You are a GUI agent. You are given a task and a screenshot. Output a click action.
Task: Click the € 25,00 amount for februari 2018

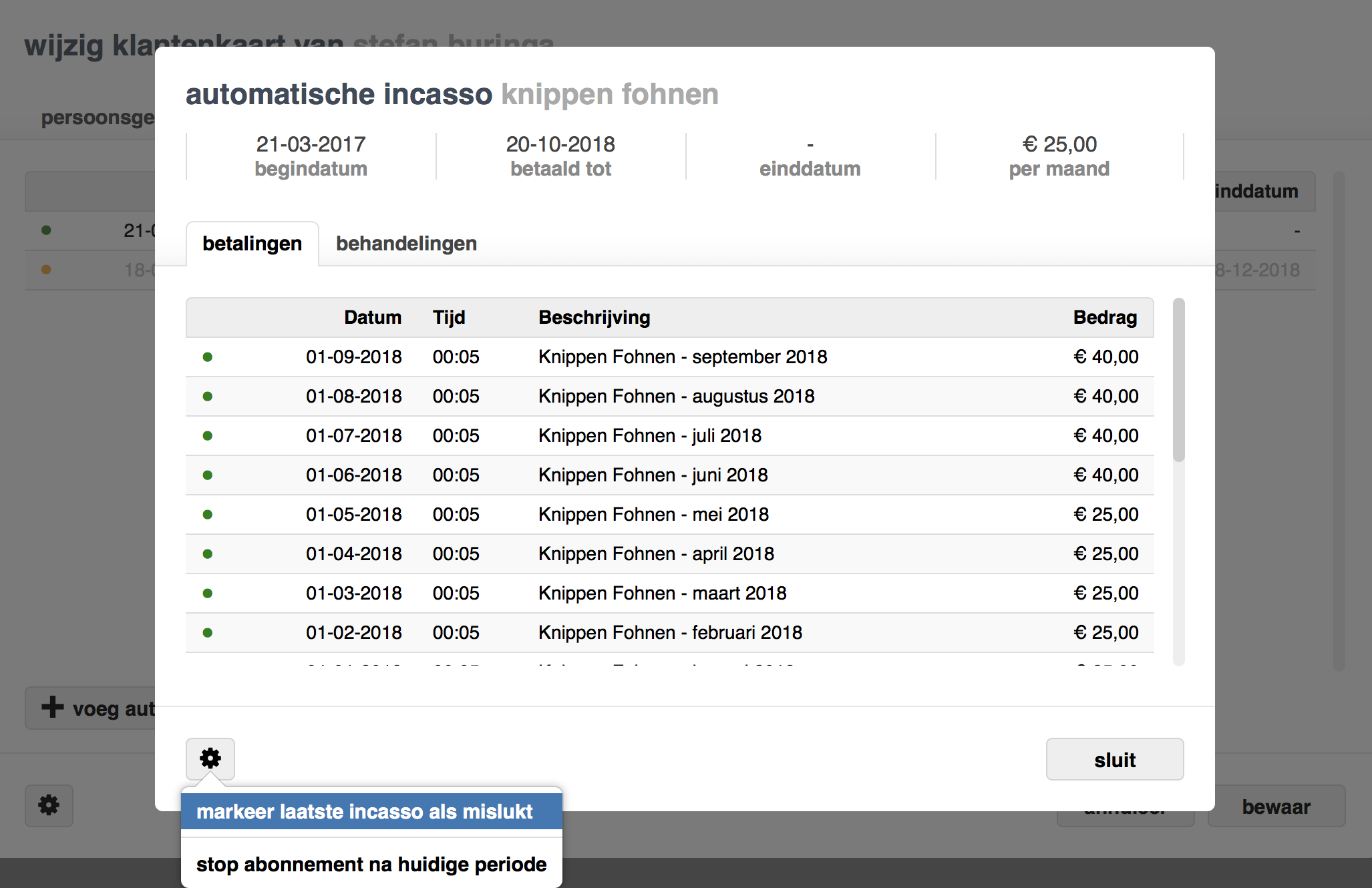(1106, 633)
